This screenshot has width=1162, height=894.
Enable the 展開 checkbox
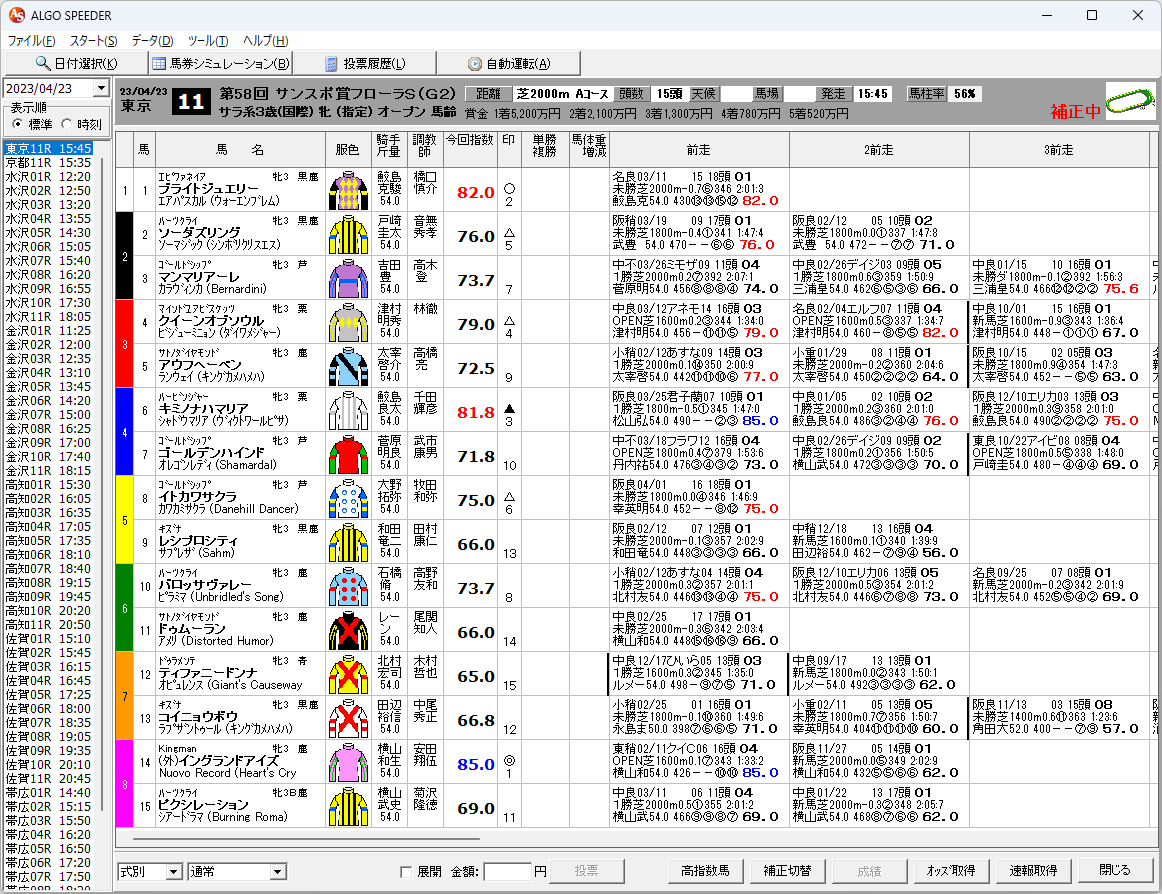(406, 872)
